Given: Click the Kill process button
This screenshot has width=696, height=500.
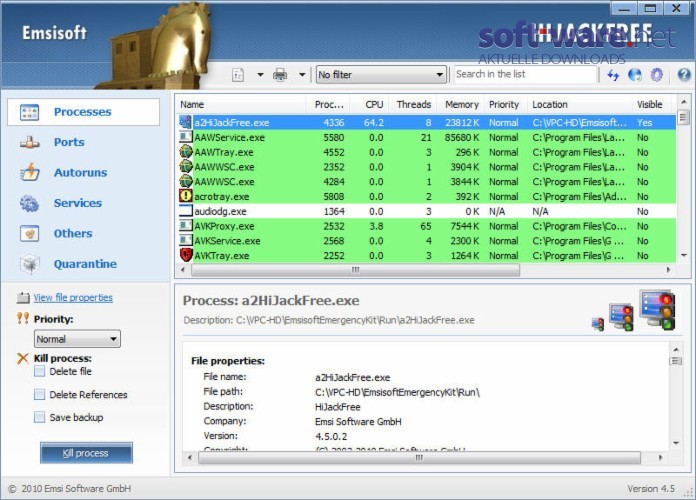Looking at the screenshot, I should point(86,453).
